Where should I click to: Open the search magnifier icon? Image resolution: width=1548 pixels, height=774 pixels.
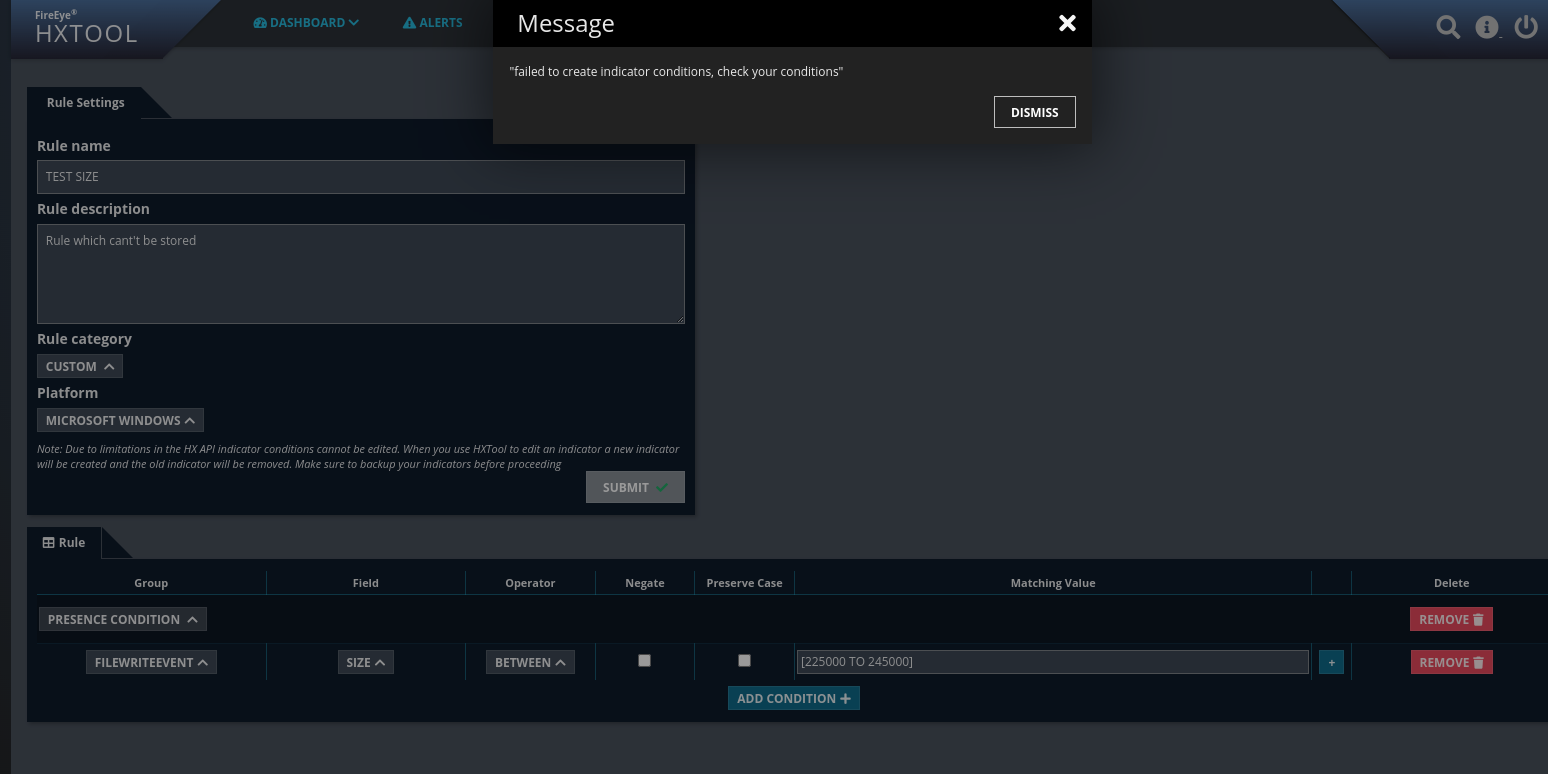click(1447, 27)
